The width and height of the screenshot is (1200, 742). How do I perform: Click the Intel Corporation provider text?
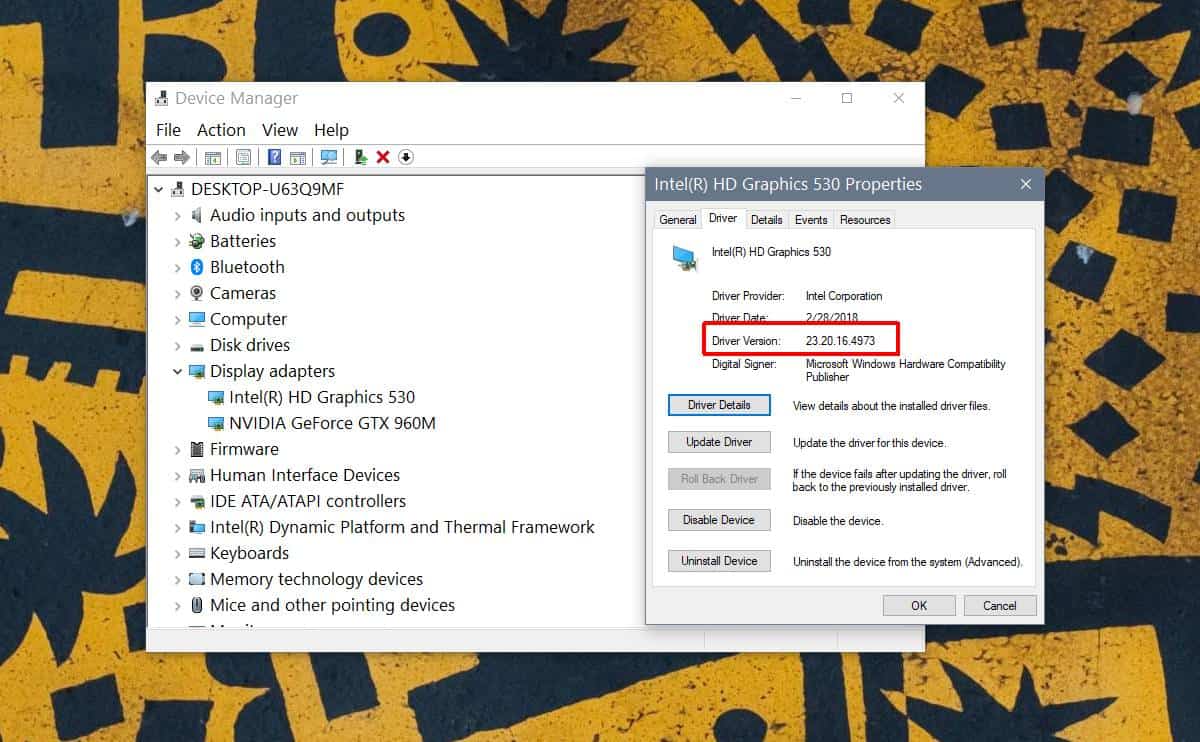(x=844, y=296)
